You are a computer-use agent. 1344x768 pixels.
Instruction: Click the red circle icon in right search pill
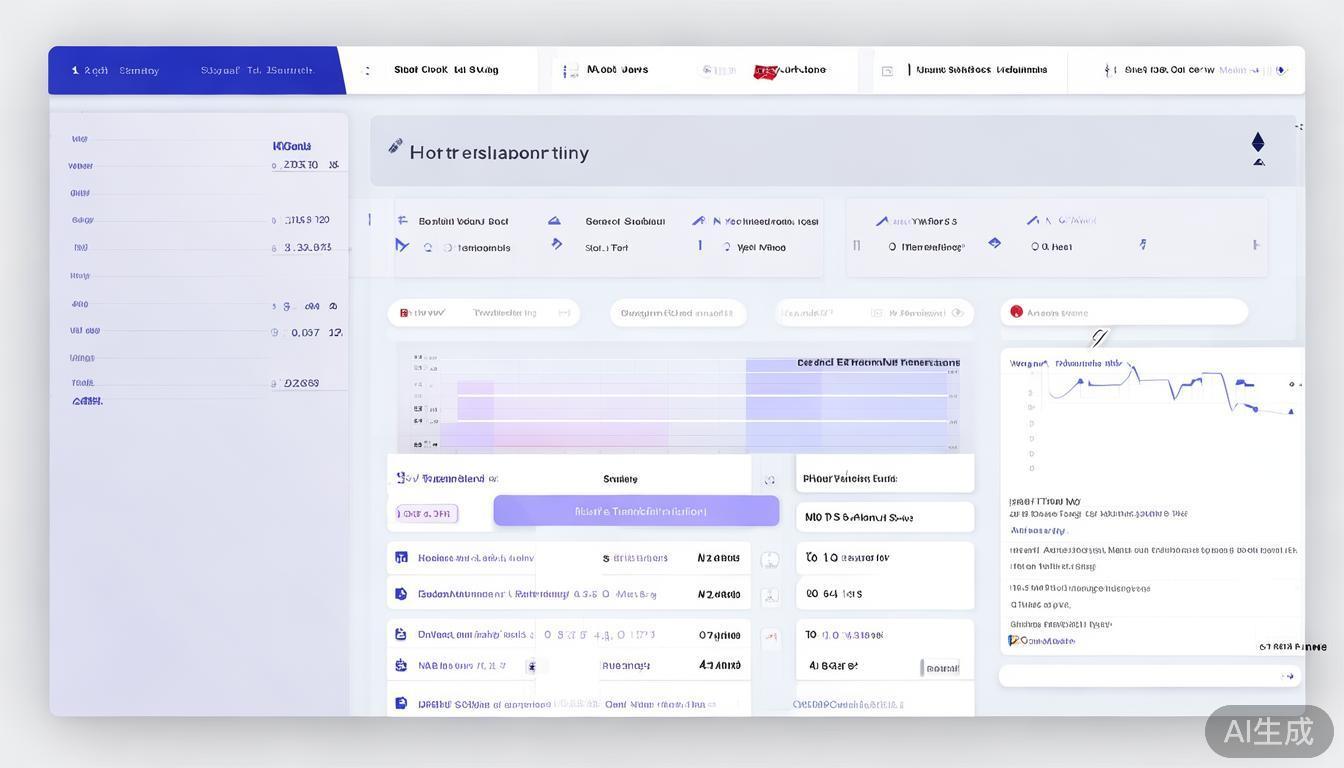click(x=1017, y=312)
